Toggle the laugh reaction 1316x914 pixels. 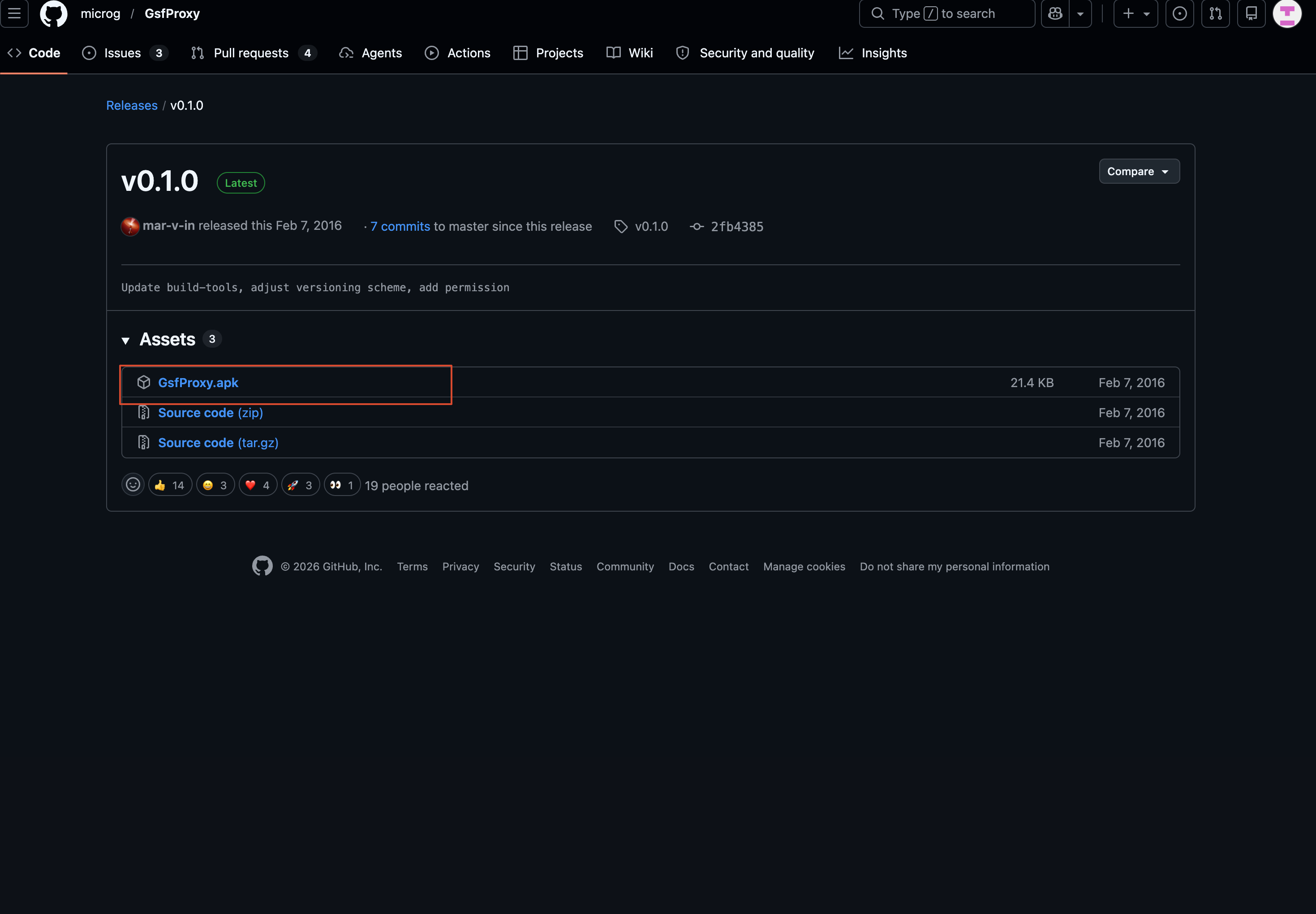click(215, 485)
